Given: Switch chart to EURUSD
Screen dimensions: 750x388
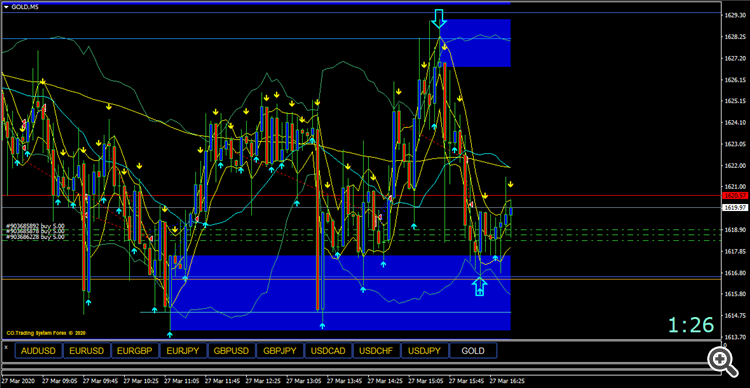Looking at the screenshot, I should 87,351.
